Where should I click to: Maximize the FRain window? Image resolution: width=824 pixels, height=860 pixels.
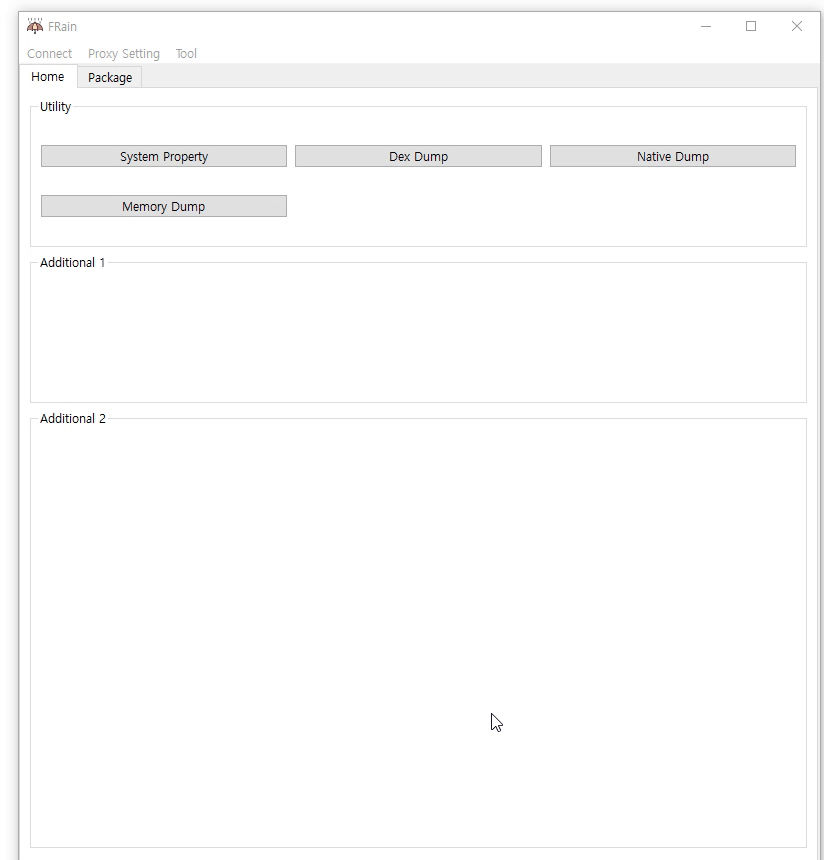pos(751,26)
